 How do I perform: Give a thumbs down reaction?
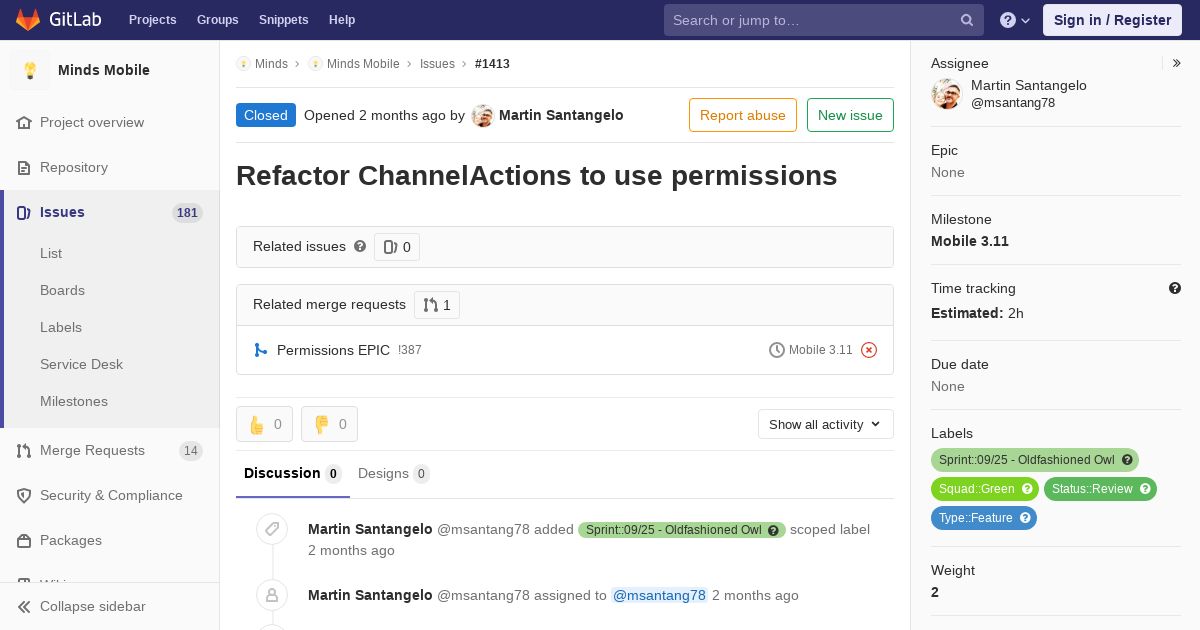(x=329, y=424)
